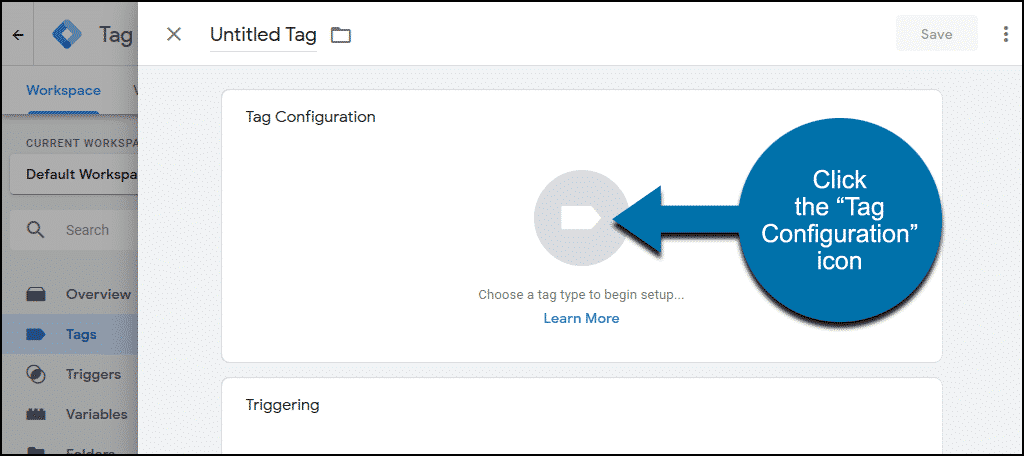Edit the Untitled Tag name field
1024x456 pixels.
[x=263, y=35]
